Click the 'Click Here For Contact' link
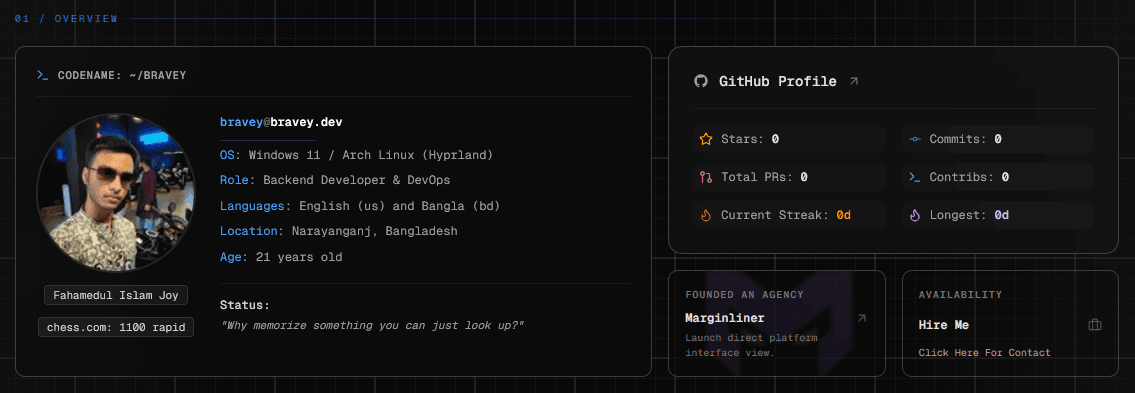The image size is (1135, 393). [984, 352]
